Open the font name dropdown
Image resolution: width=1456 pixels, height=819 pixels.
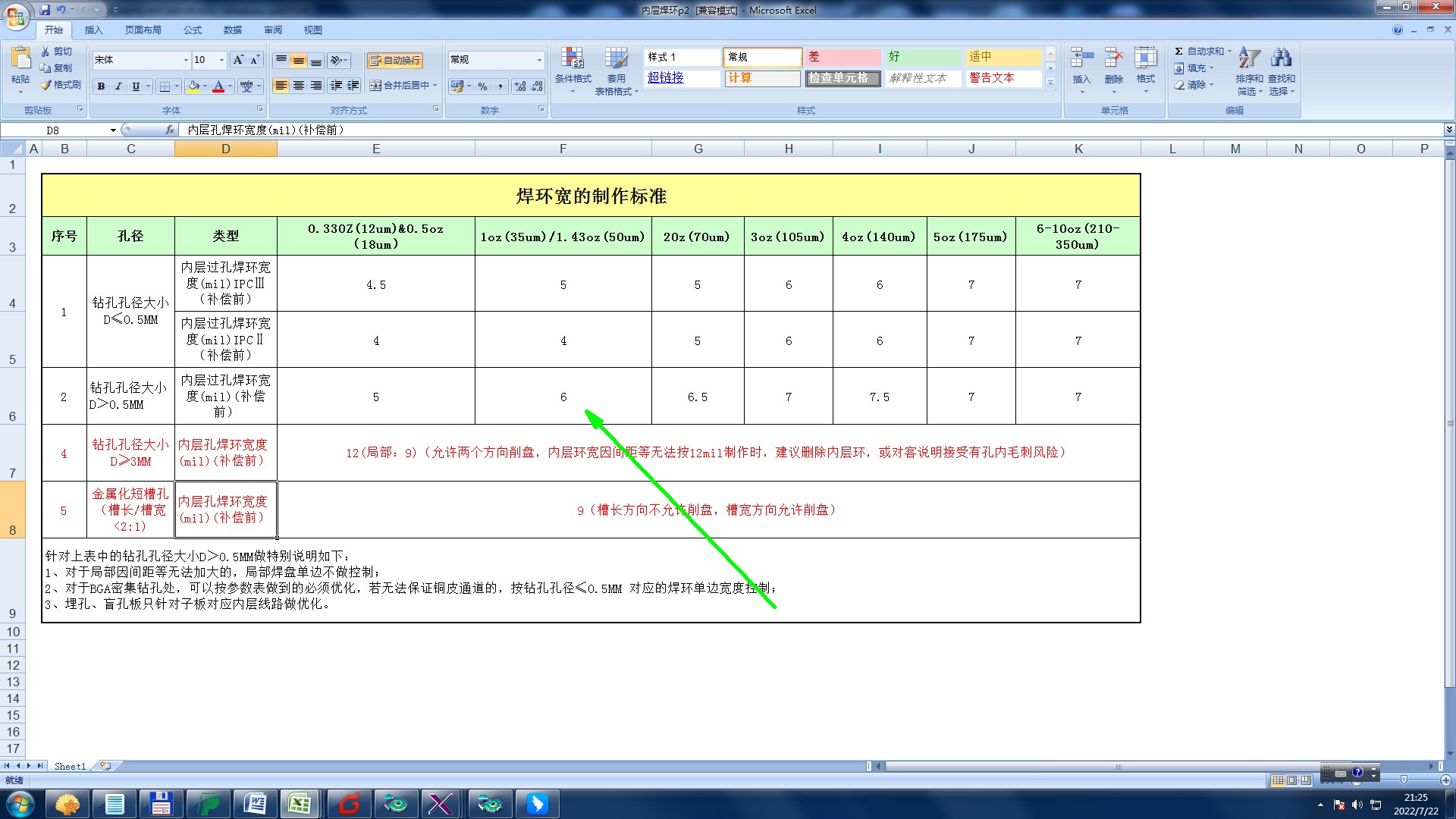[186, 60]
